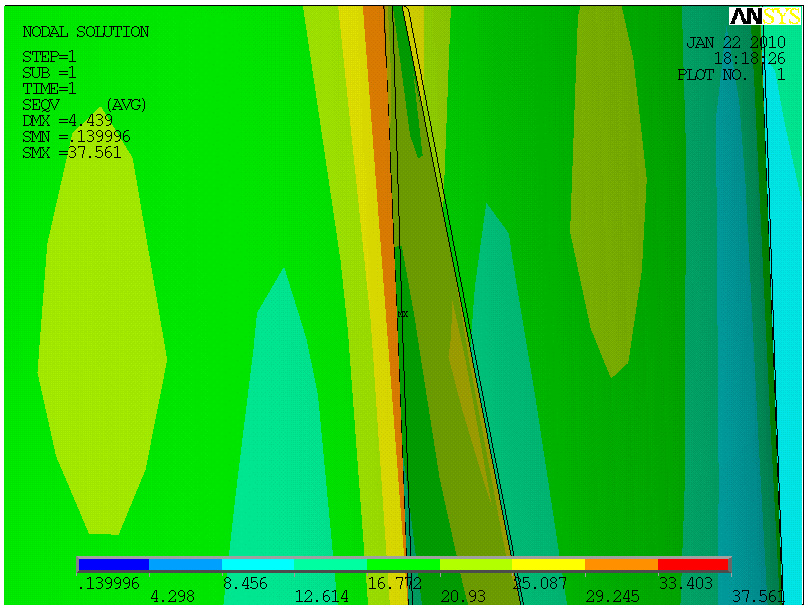
Task: Click the TIME=1 label
Action: pos(49,89)
